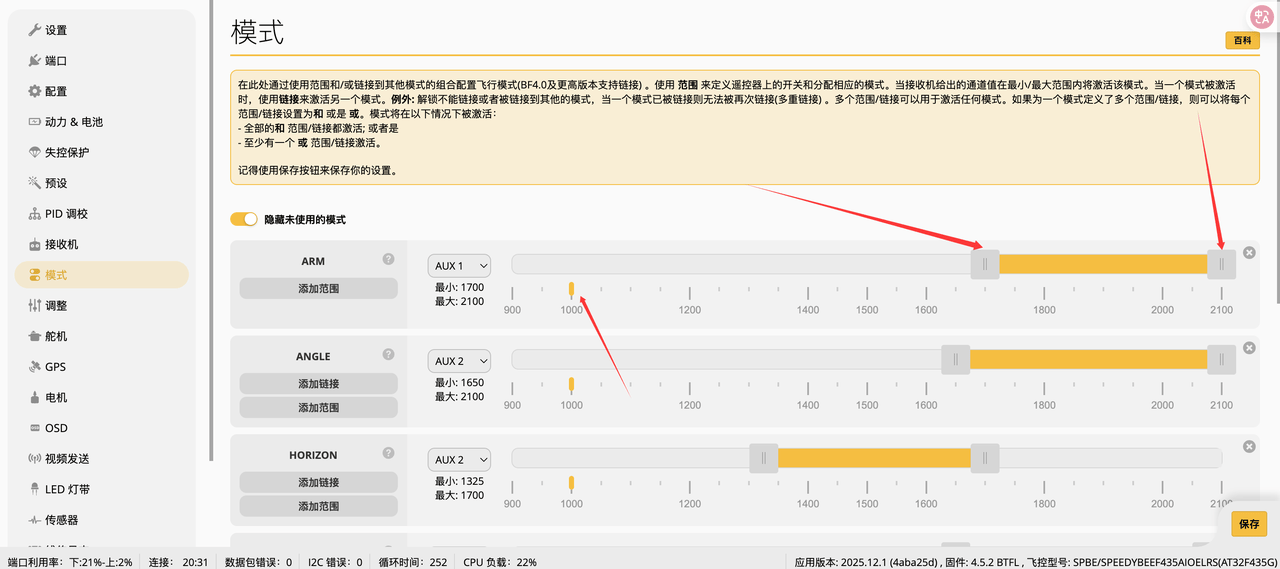Click ARM 最小: 1700 value
The width and height of the screenshot is (1280, 569).
pos(459,287)
